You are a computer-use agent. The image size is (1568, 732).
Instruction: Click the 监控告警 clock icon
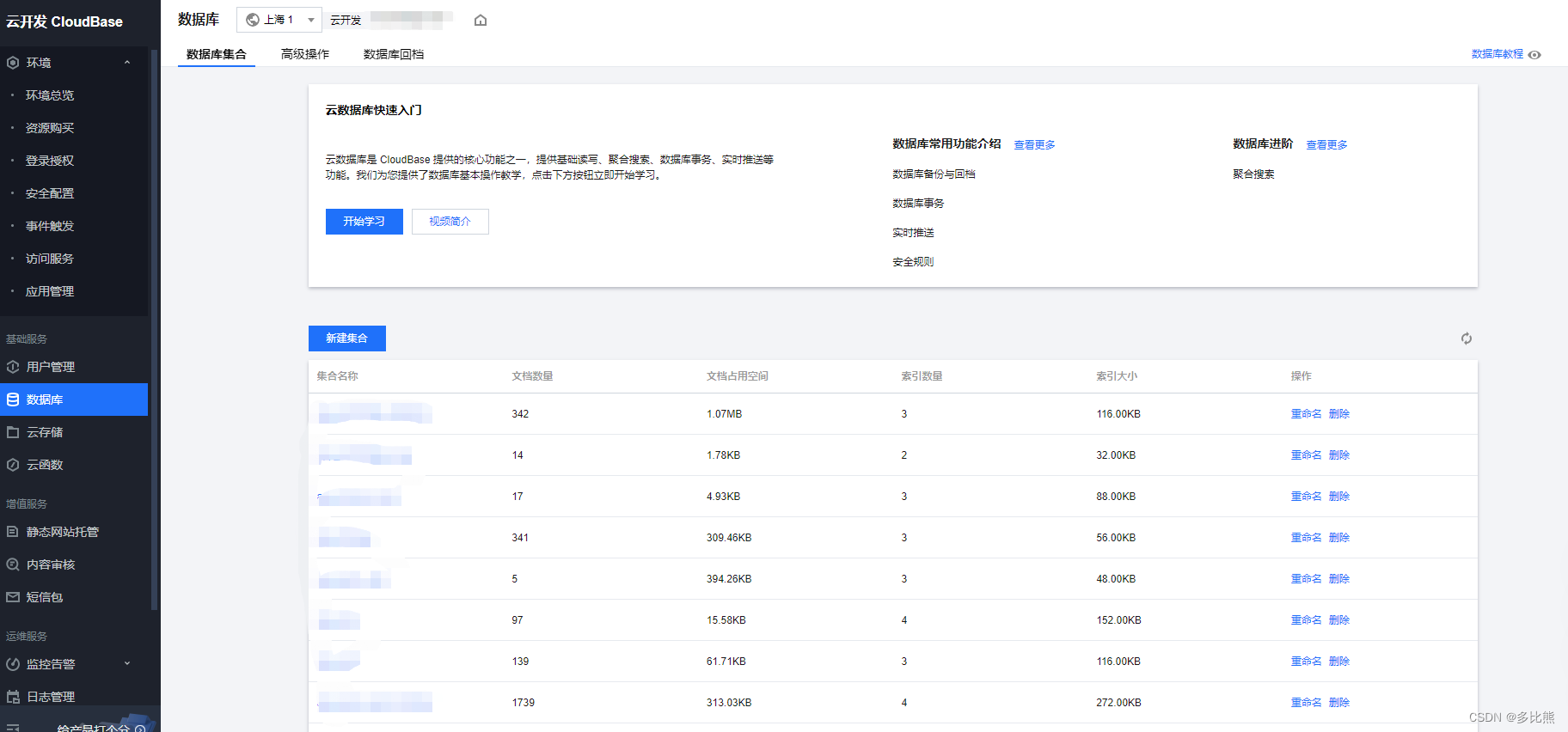click(x=13, y=664)
